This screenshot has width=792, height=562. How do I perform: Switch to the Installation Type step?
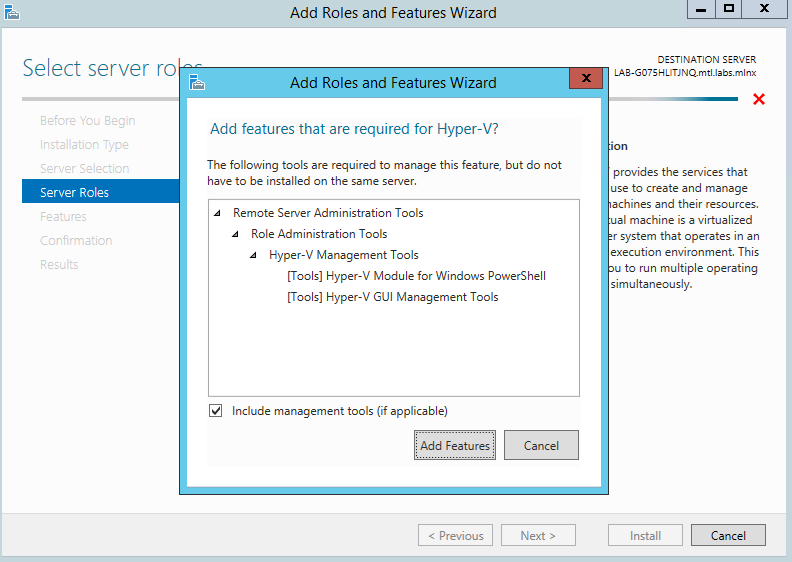84,144
